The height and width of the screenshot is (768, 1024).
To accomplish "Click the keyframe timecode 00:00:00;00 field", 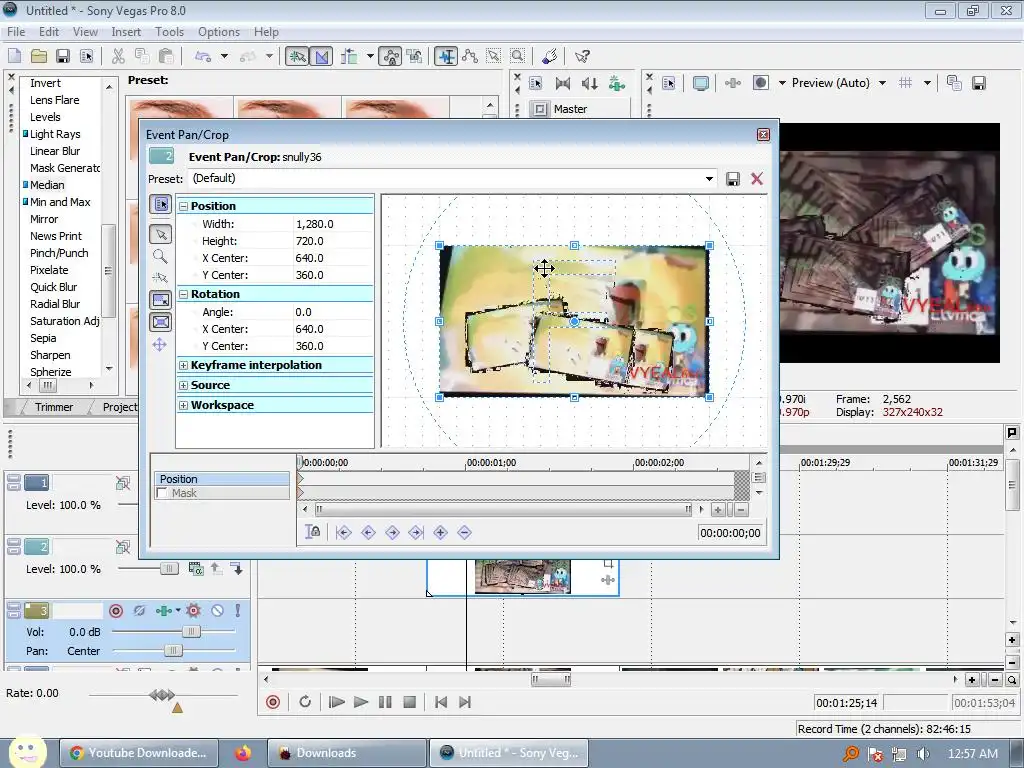I will click(730, 533).
